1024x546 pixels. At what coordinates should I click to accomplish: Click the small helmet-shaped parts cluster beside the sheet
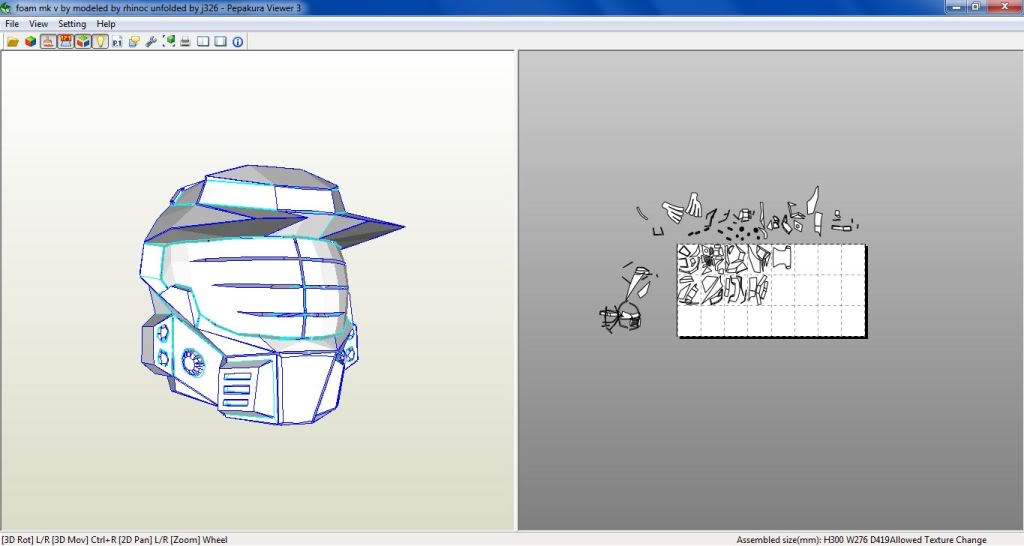[x=620, y=319]
